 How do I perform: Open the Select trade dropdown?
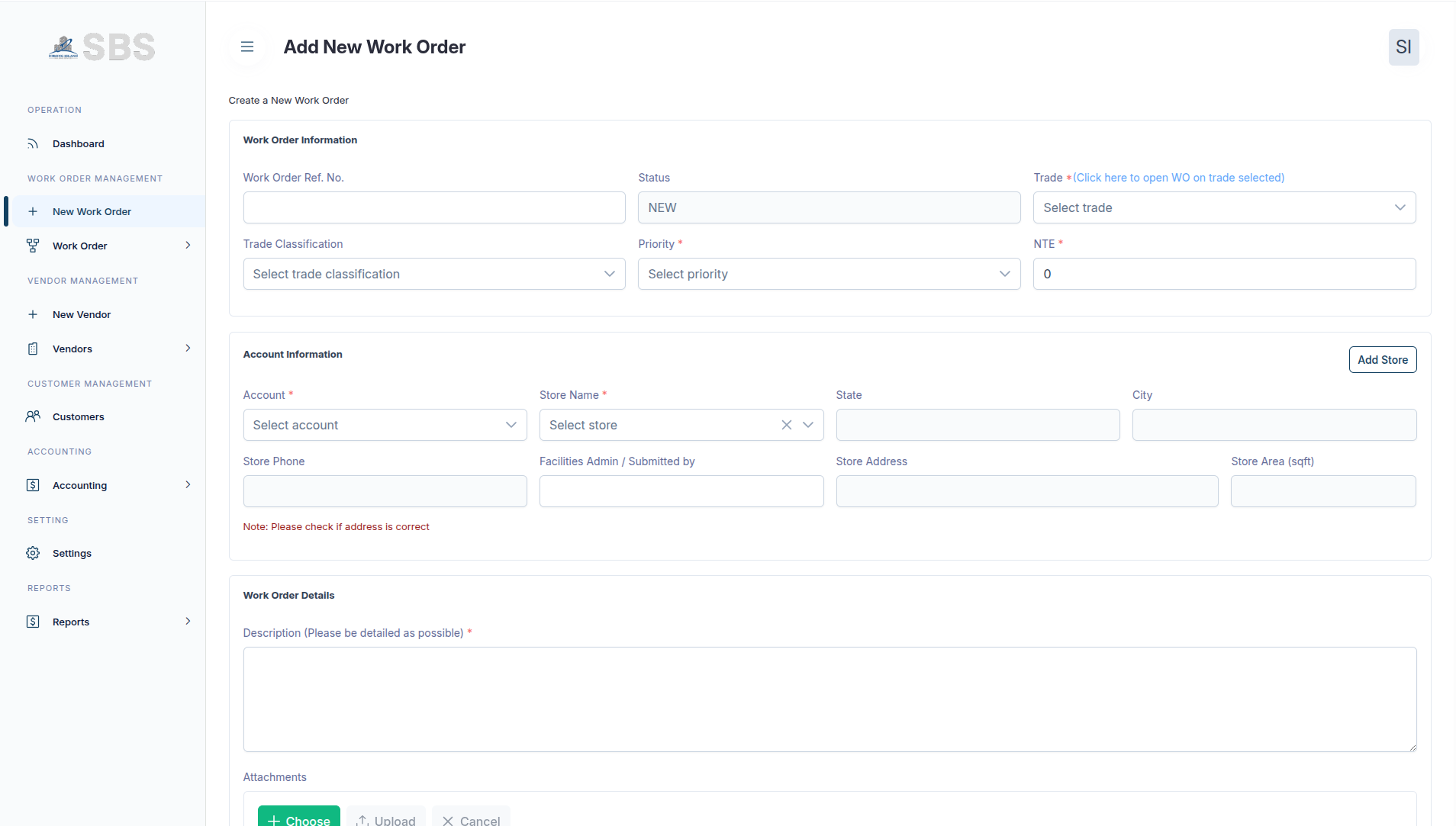coord(1224,207)
